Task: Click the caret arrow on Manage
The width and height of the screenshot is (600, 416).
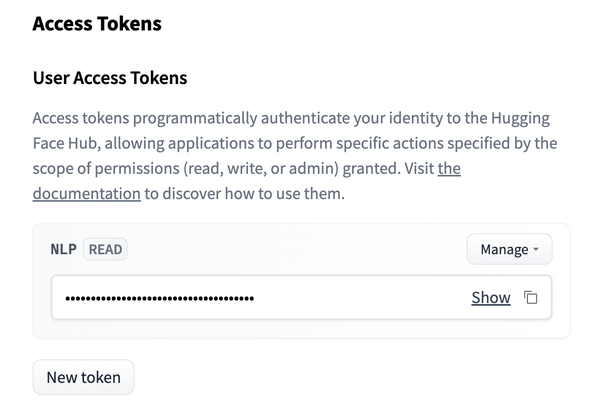Action: [536, 250]
